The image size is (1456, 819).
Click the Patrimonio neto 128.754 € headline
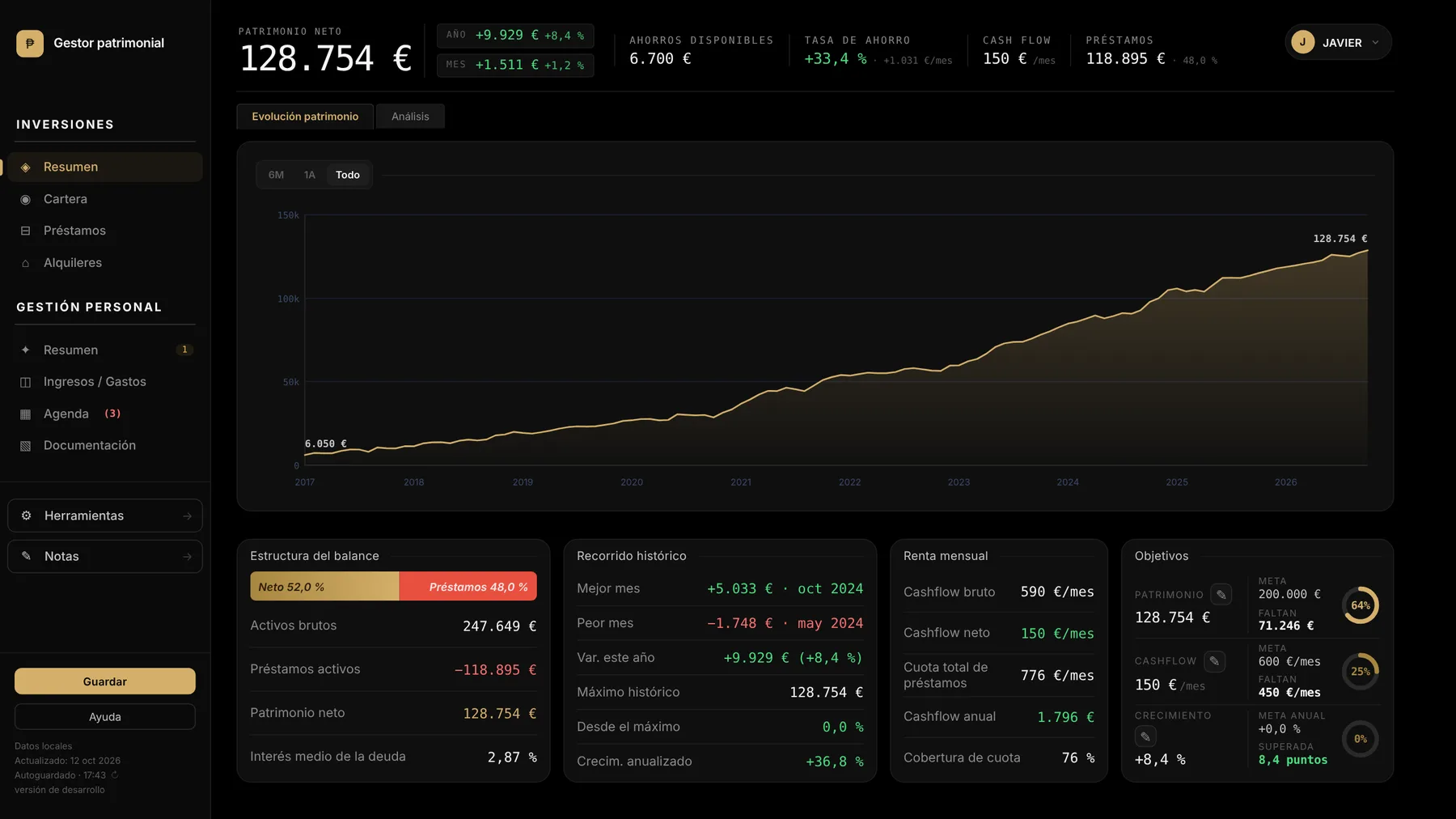click(x=326, y=58)
